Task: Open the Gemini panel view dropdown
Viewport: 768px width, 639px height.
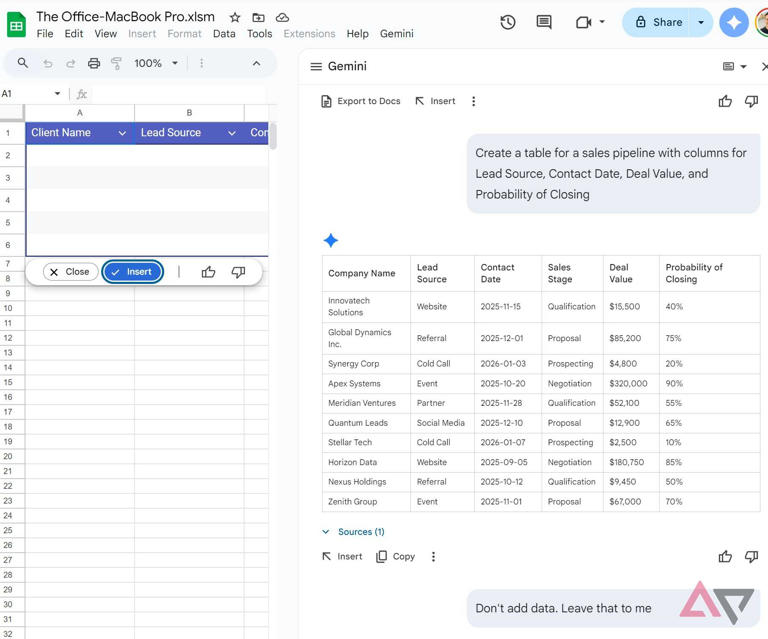Action: tap(734, 66)
